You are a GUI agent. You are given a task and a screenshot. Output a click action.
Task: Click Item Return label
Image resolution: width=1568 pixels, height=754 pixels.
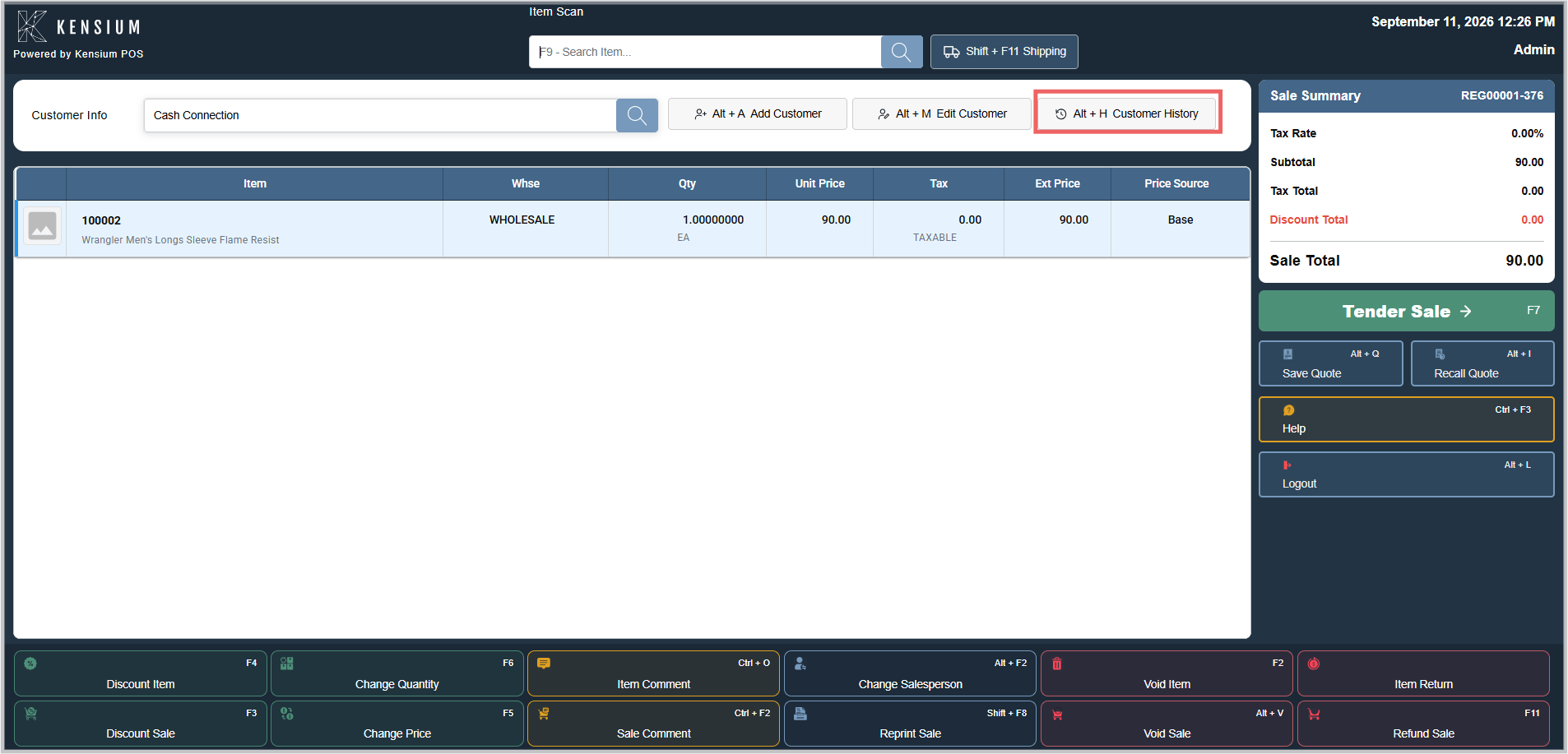(1423, 684)
